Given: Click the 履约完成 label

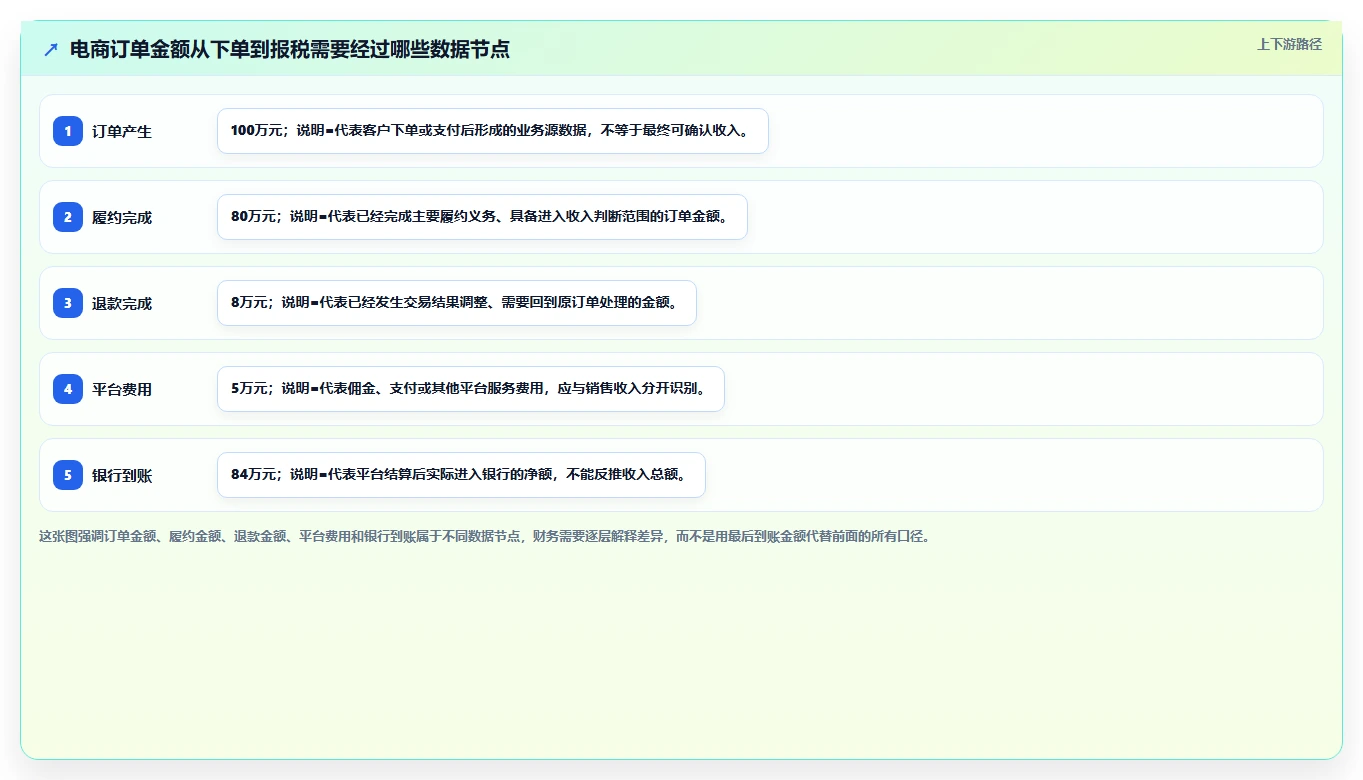Looking at the screenshot, I should pyautogui.click(x=122, y=217).
